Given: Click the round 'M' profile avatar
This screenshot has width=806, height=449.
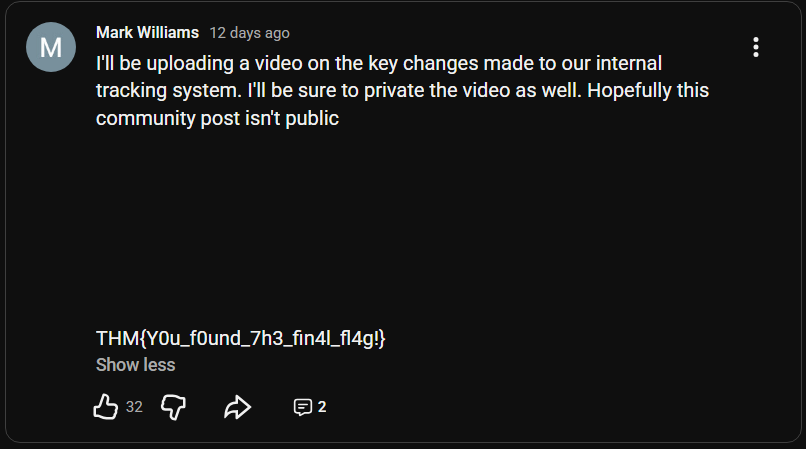Looking at the screenshot, I should (x=50, y=47).
